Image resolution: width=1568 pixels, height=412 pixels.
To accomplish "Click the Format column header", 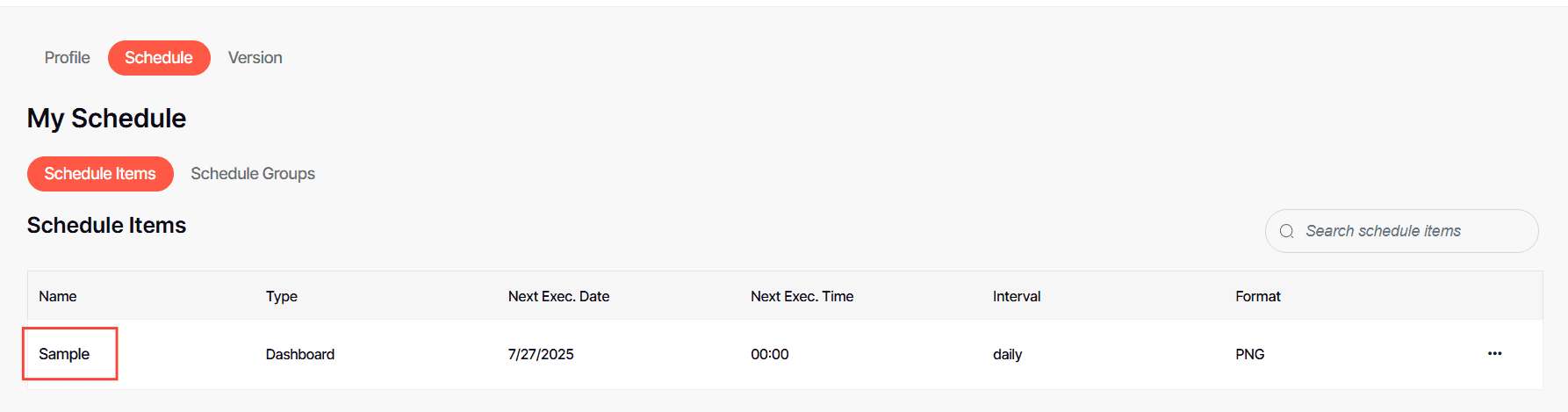I will pyautogui.click(x=1257, y=296).
